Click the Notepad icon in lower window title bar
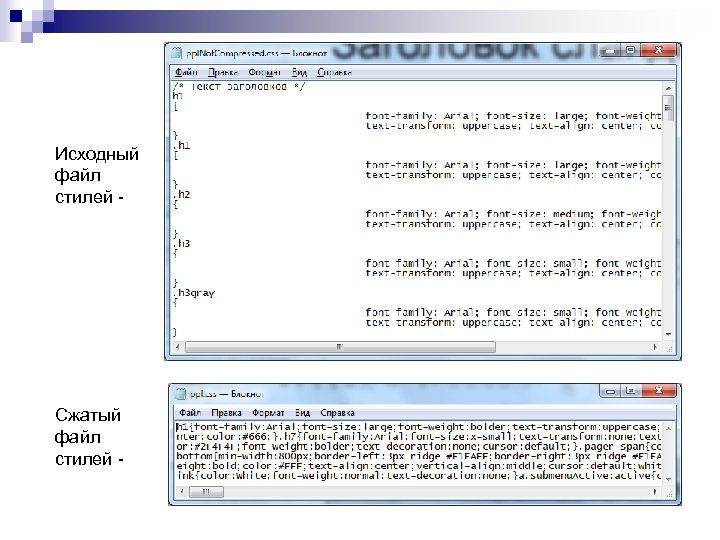The height and width of the screenshot is (540, 720). (x=181, y=394)
